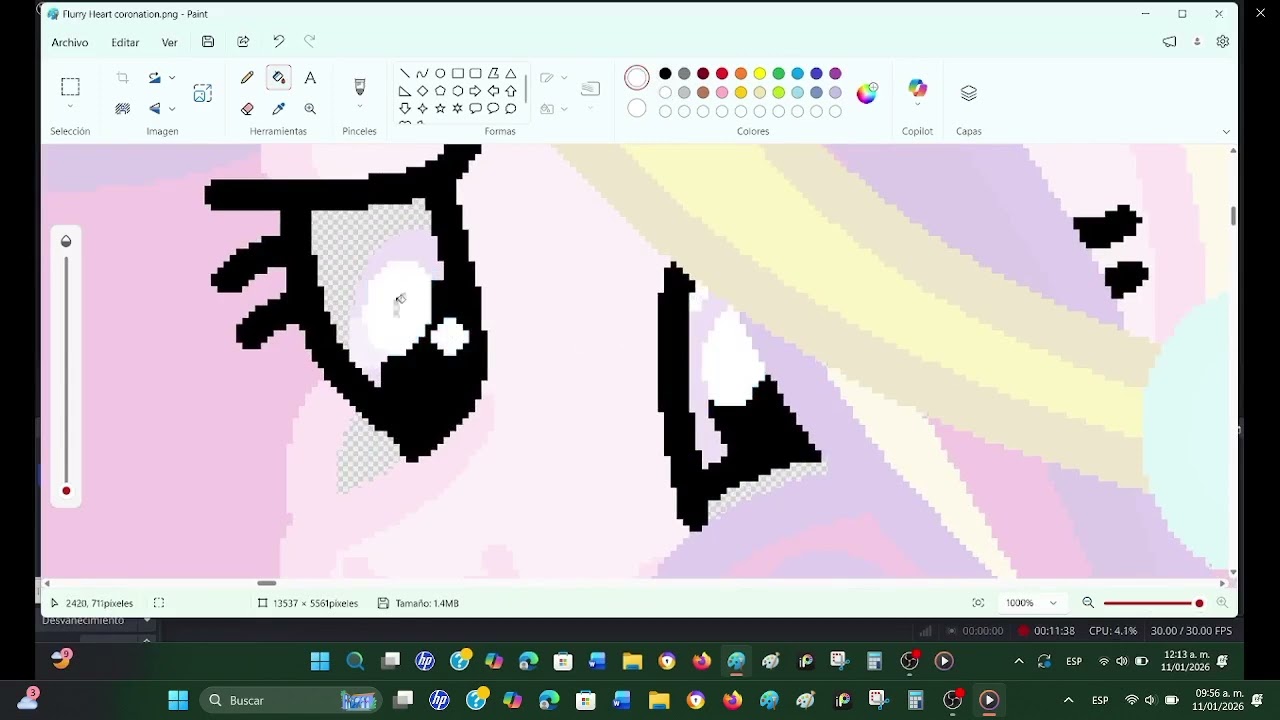Click zoom out magnifier in status bar
The height and width of the screenshot is (720, 1280).
(x=1088, y=603)
